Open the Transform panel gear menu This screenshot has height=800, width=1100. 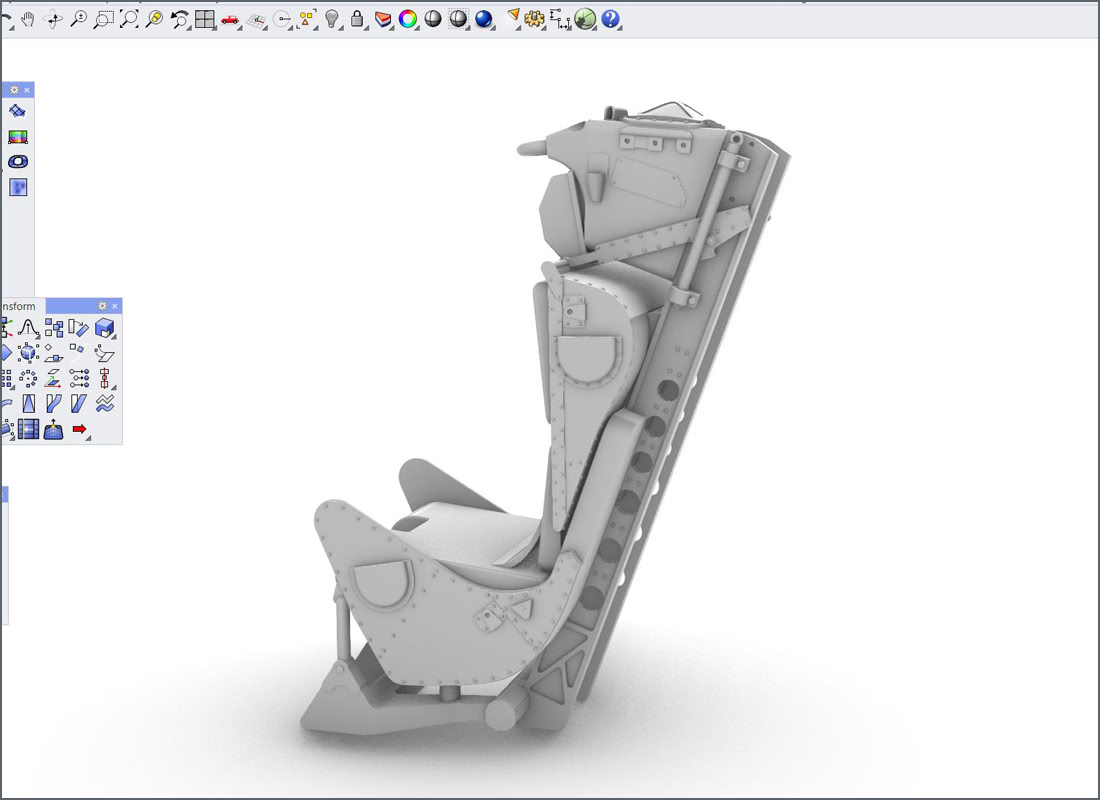point(102,306)
